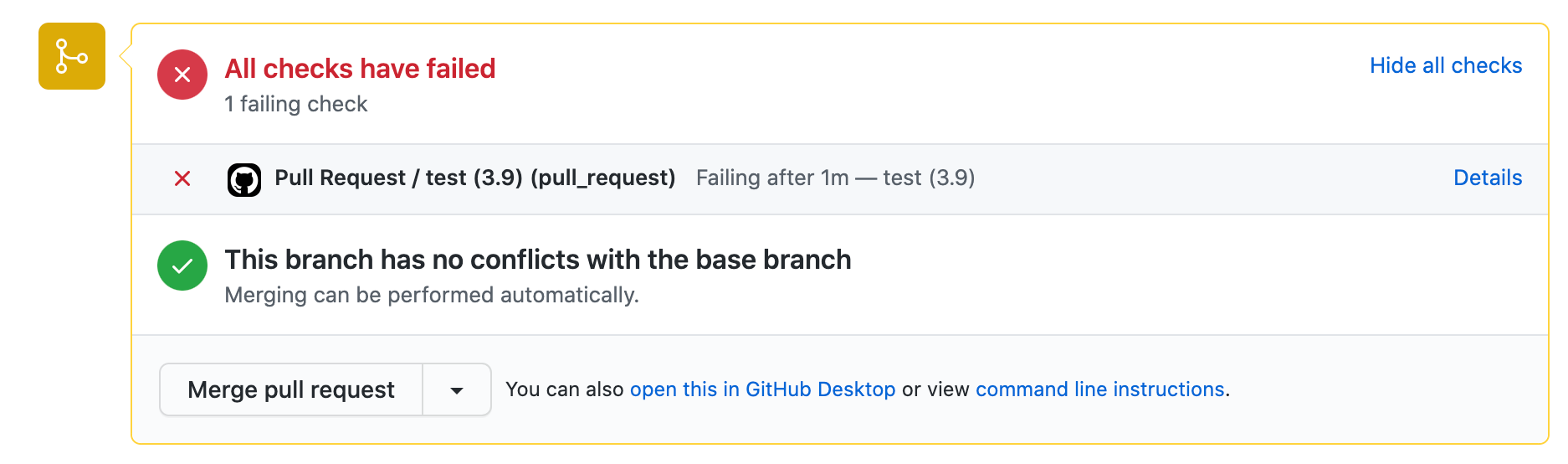Screen dimensions: 1568x464
Task: Click the Pull Request / test (3.9) check name
Action: [x=475, y=178]
